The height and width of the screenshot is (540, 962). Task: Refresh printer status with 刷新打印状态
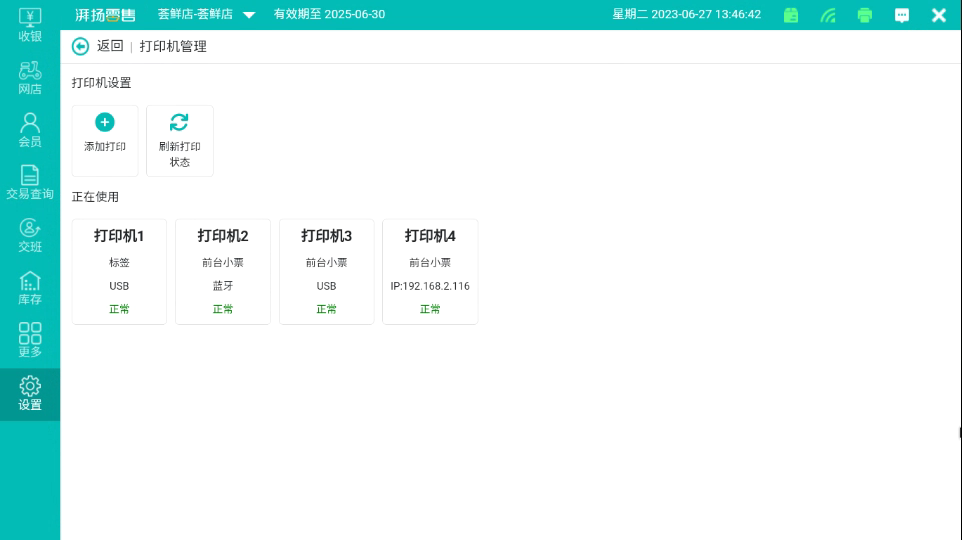179,140
